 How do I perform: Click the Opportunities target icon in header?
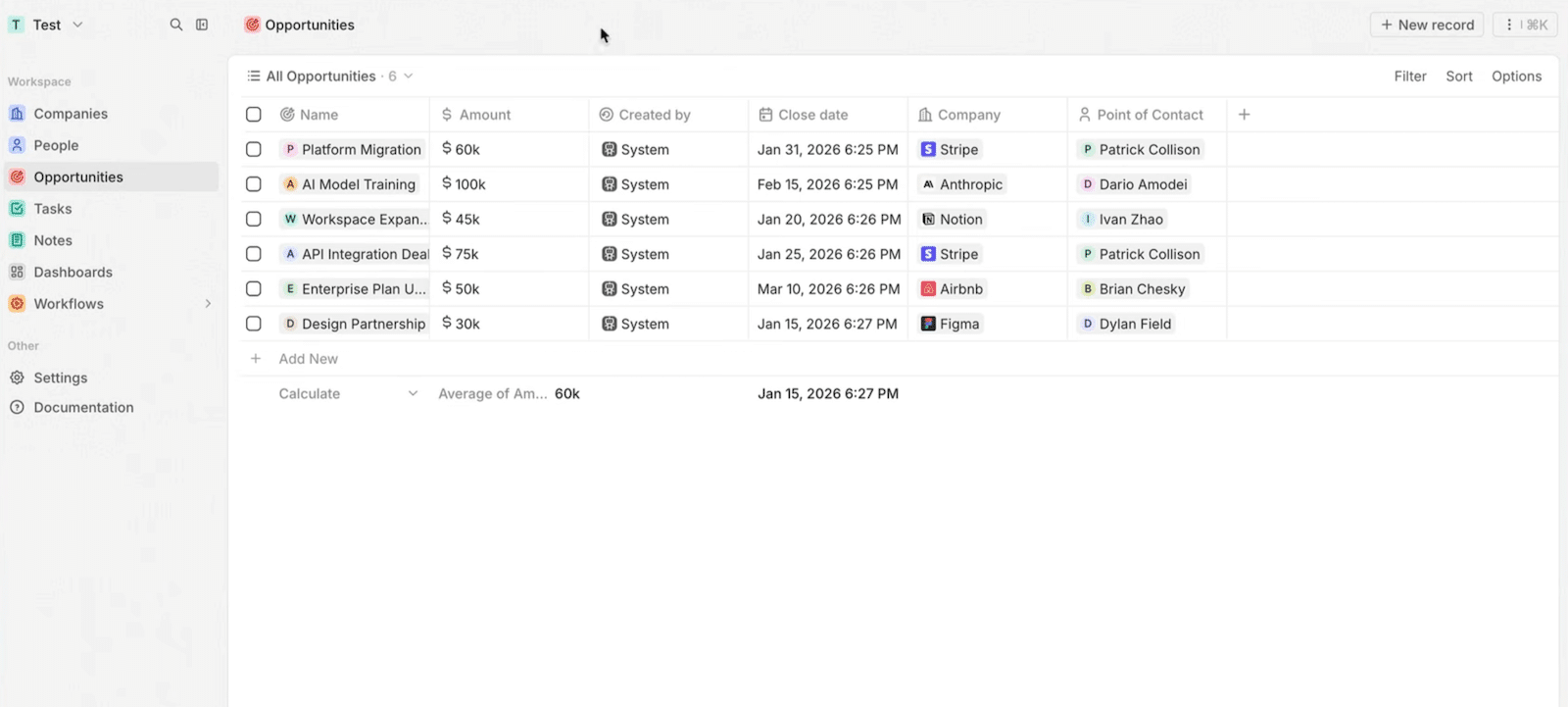(x=252, y=25)
